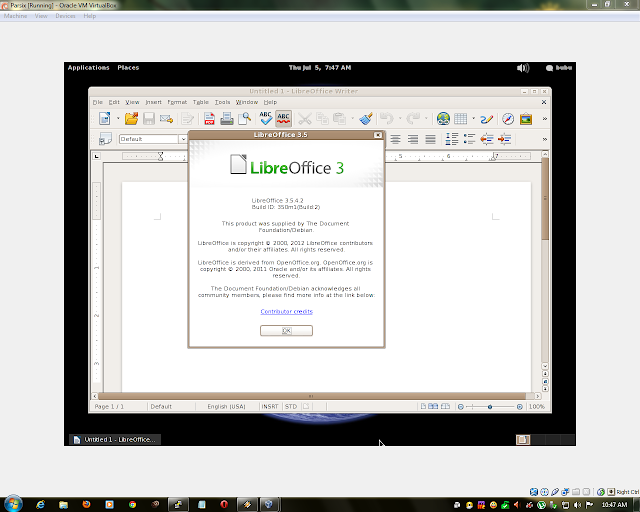This screenshot has height=512, width=640.
Task: Expand the New document dropdown arrow
Action: tap(118, 119)
